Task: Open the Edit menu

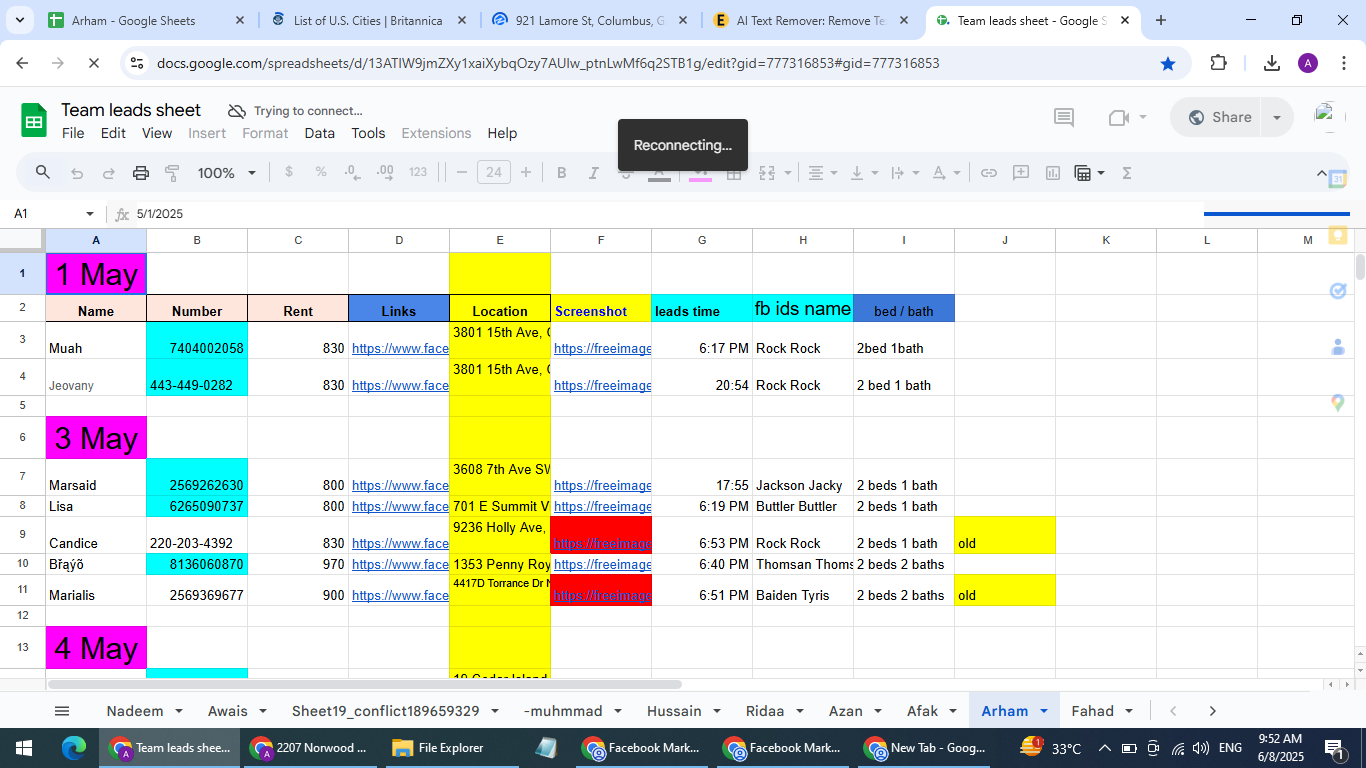Action: [x=113, y=133]
